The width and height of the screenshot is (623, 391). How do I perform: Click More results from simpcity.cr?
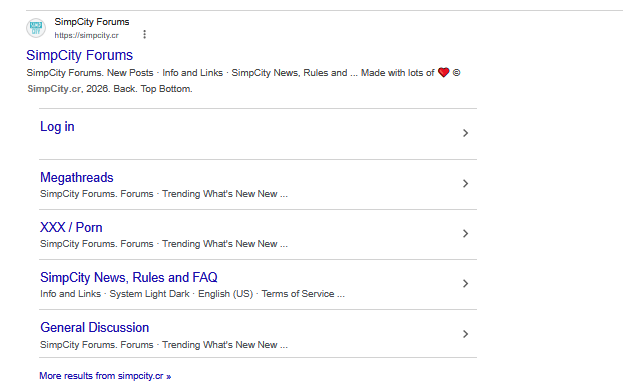click(x=105, y=376)
